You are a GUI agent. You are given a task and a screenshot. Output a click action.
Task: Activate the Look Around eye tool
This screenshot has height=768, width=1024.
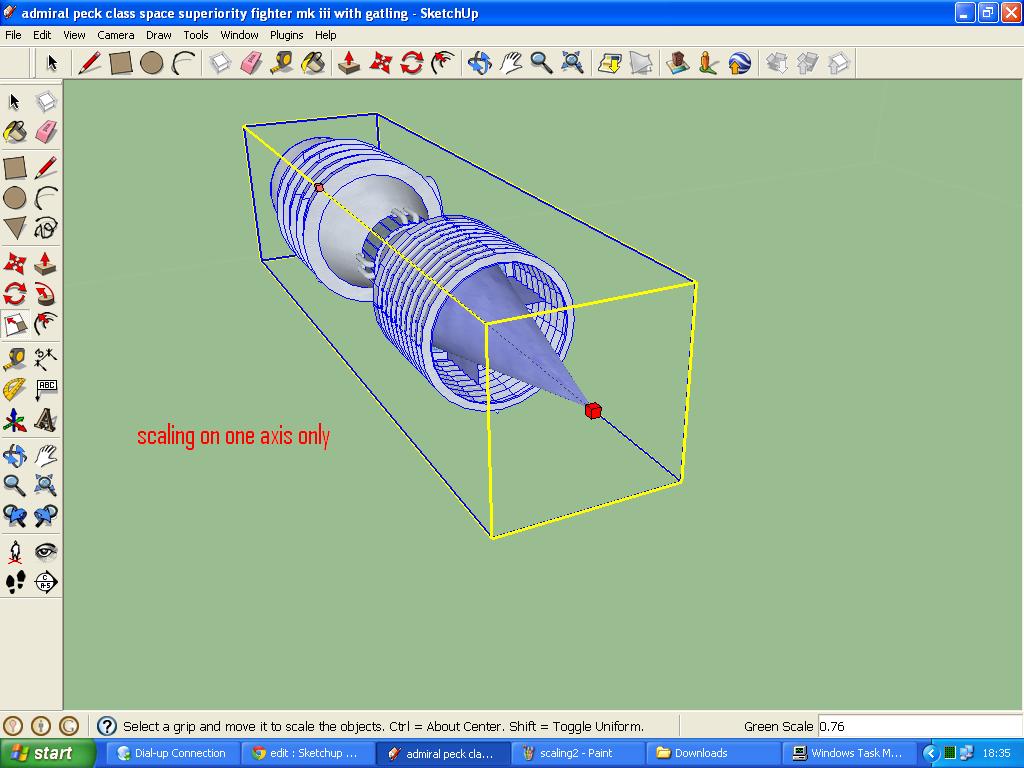click(46, 552)
